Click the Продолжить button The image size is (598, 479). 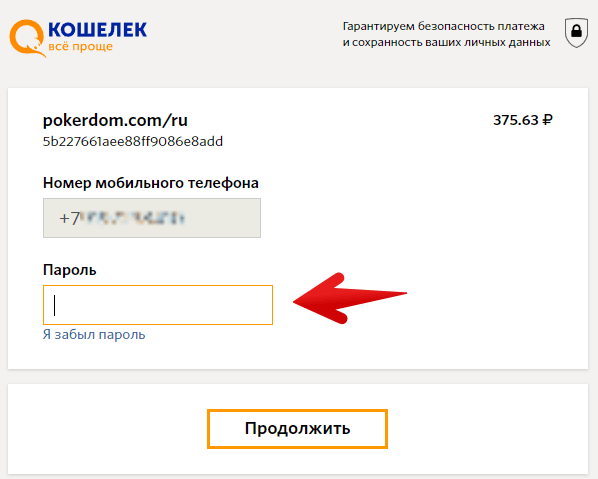pos(297,429)
